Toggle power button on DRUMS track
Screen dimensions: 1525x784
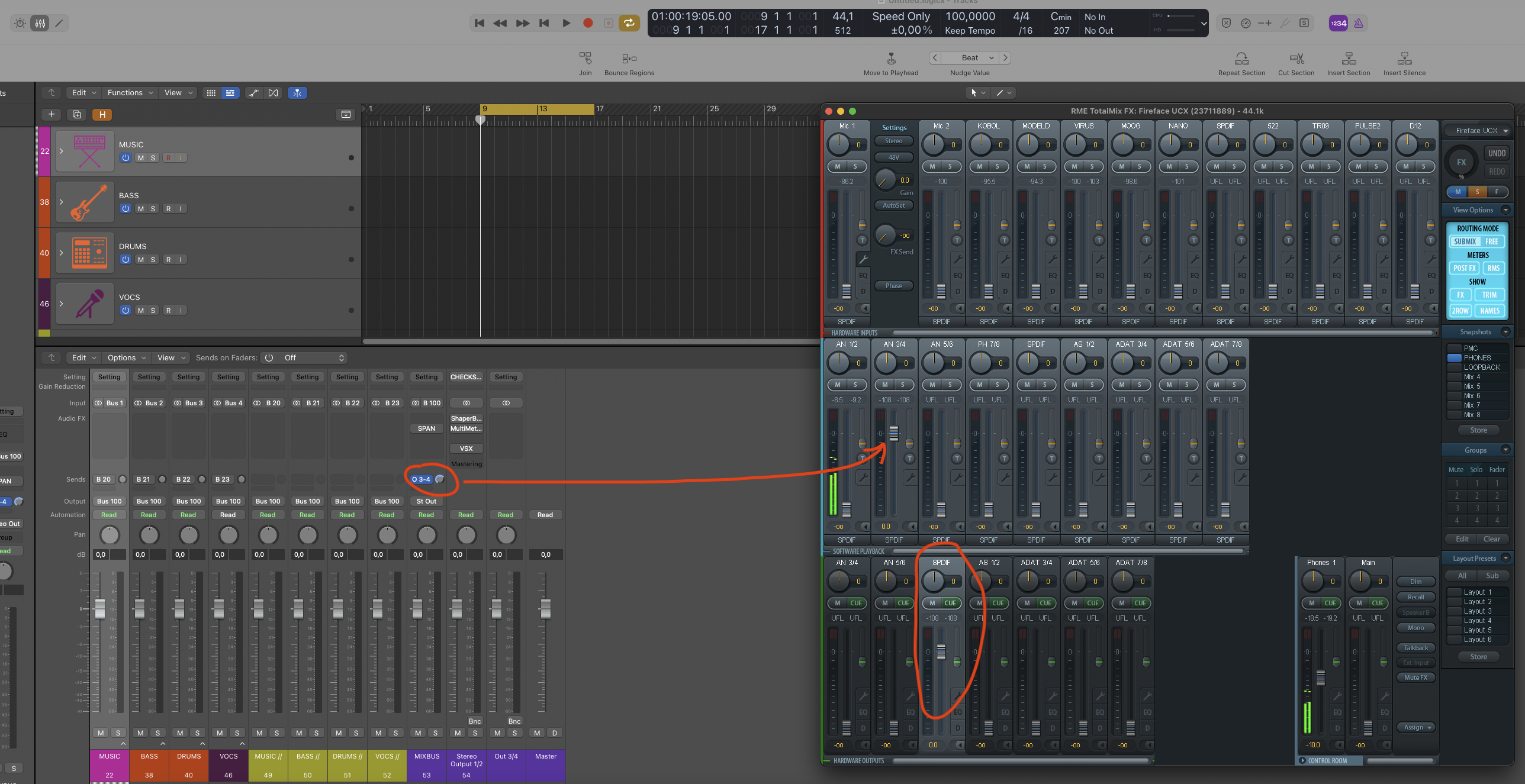[x=125, y=259]
